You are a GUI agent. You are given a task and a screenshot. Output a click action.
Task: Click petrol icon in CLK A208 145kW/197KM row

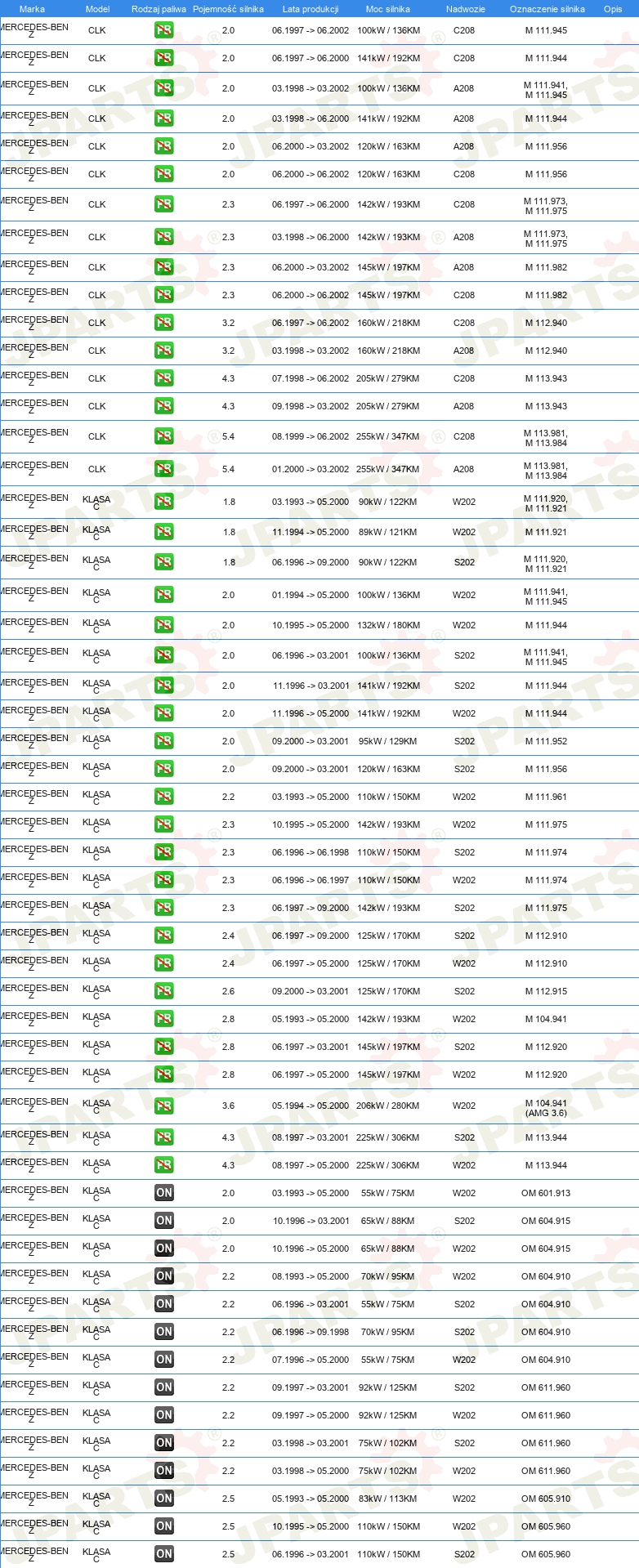pyautogui.click(x=164, y=267)
